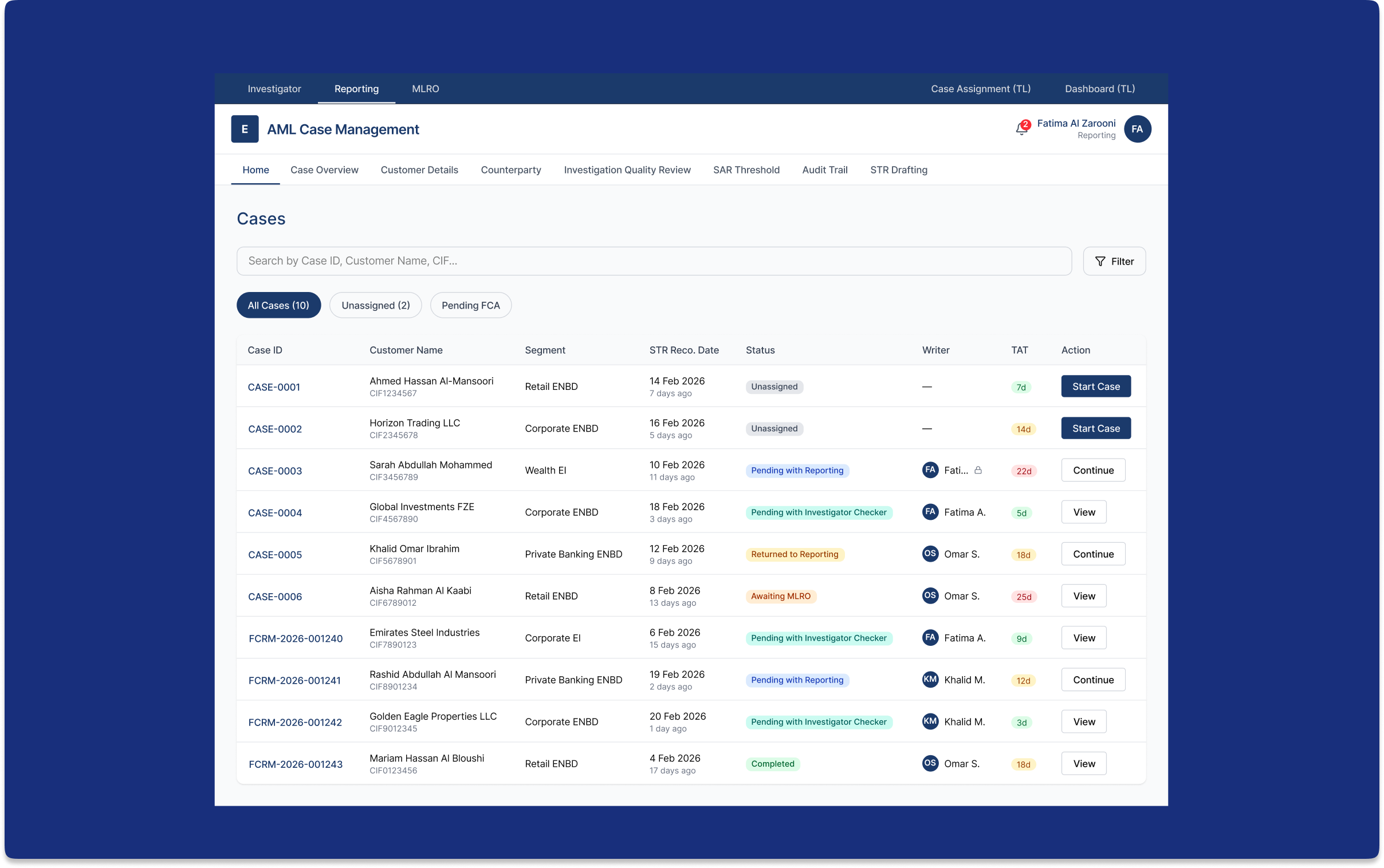The image size is (1384, 868).
Task: Open the CASE-0006 case link
Action: click(274, 597)
